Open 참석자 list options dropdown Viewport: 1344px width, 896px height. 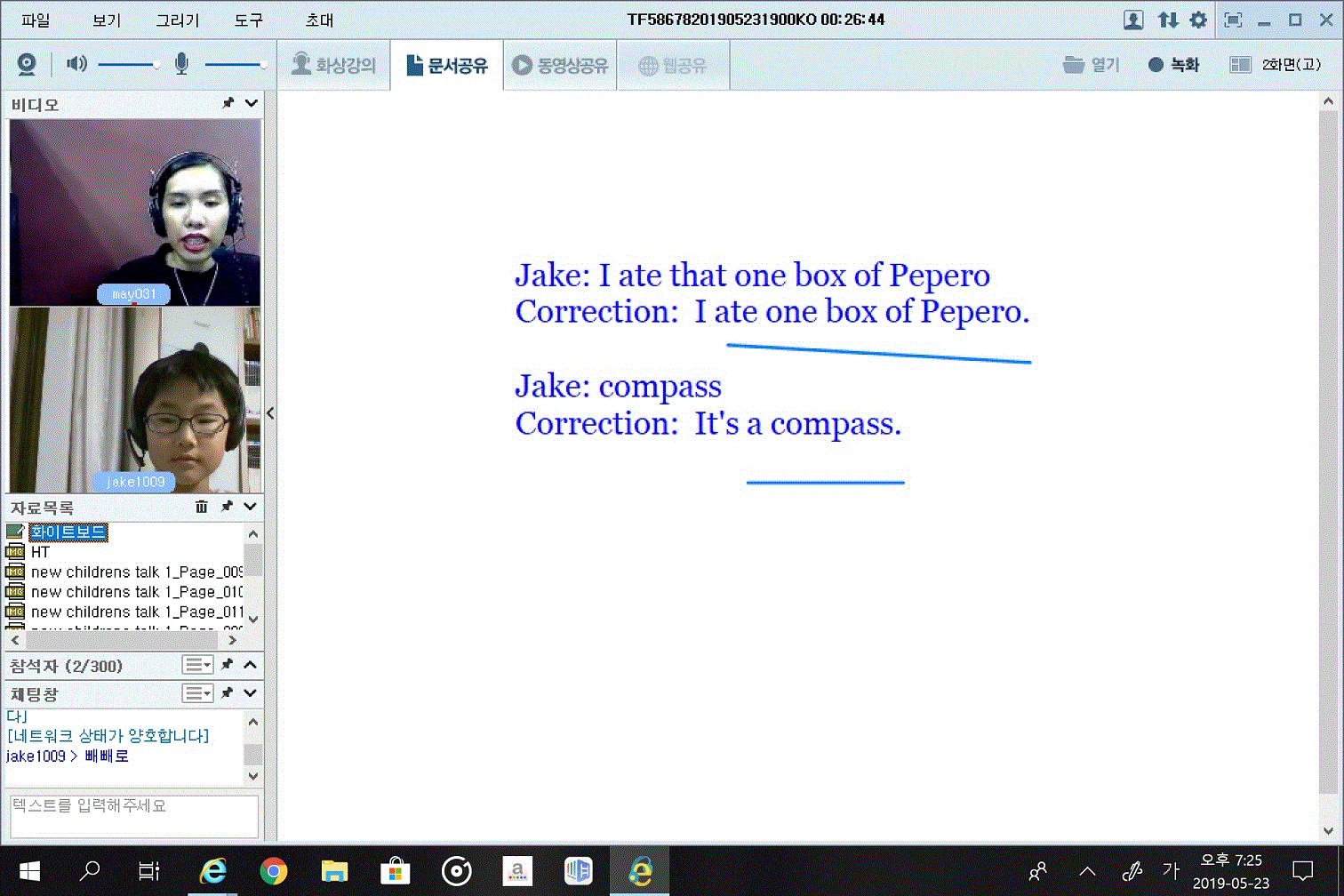coord(197,665)
